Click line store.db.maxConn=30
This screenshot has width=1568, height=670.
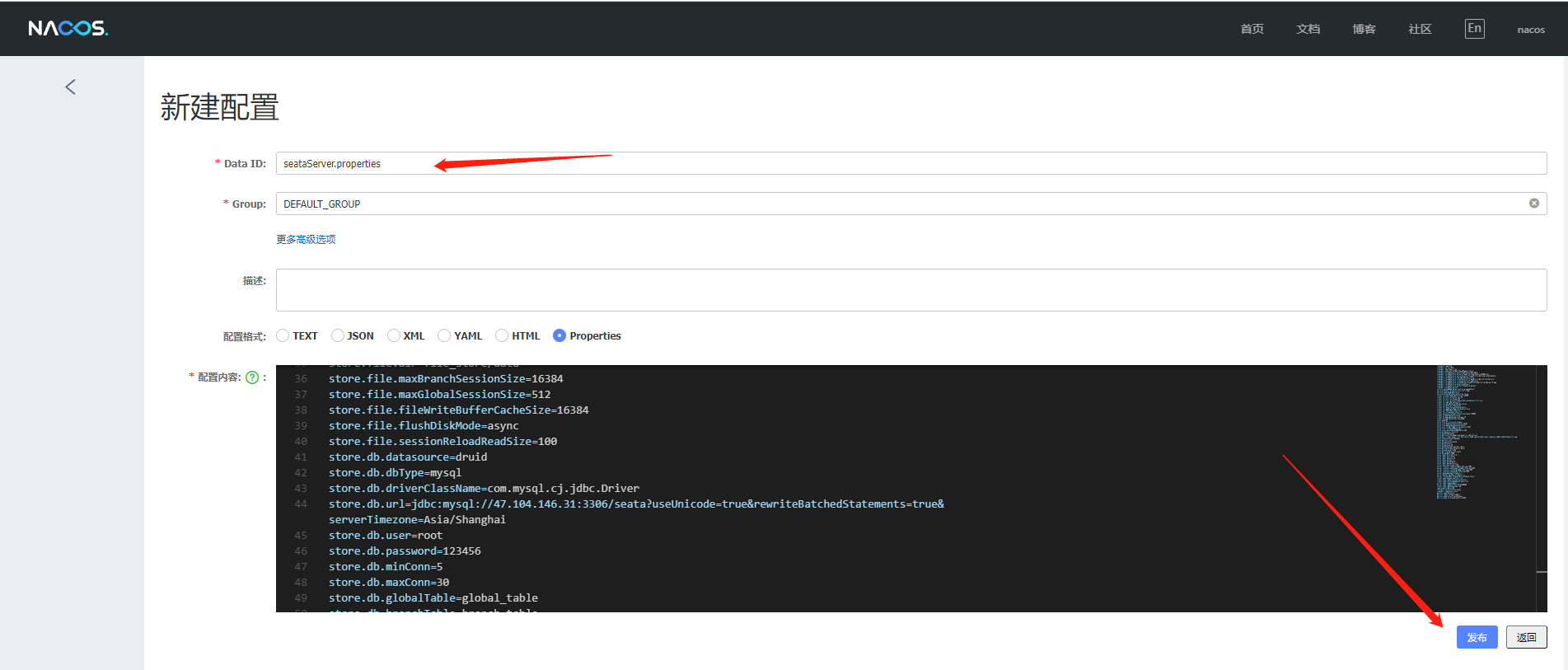pos(389,583)
